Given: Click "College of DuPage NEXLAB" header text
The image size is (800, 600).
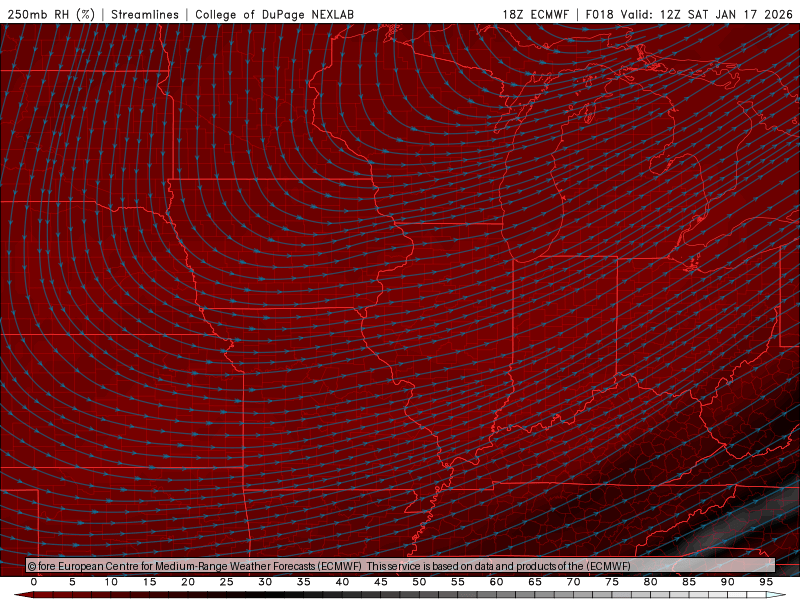Looking at the screenshot, I should point(274,14).
